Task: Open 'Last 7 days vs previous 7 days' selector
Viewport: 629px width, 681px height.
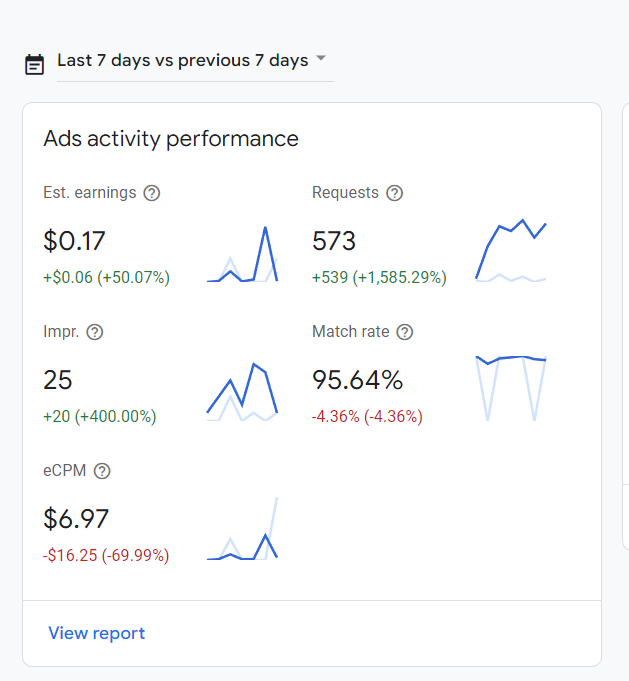Action: pyautogui.click(x=182, y=61)
